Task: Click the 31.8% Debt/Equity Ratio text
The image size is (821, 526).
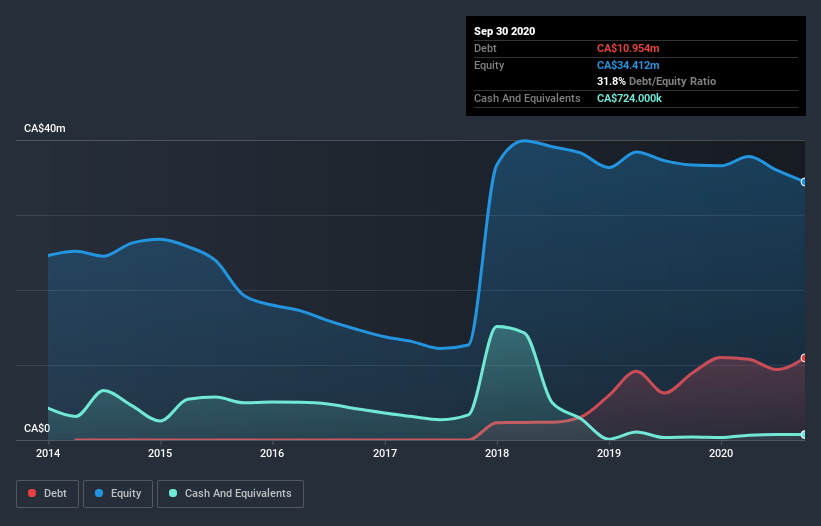Action: (x=656, y=81)
